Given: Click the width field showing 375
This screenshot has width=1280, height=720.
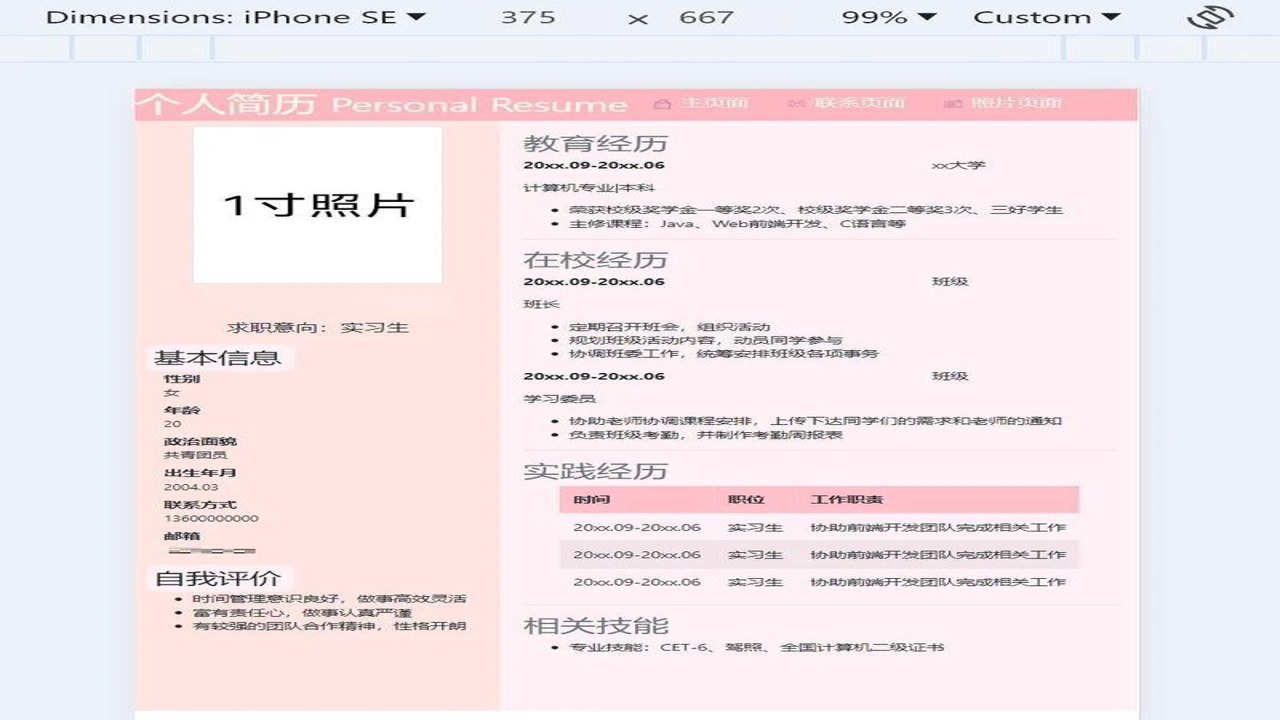Looking at the screenshot, I should click(x=529, y=17).
